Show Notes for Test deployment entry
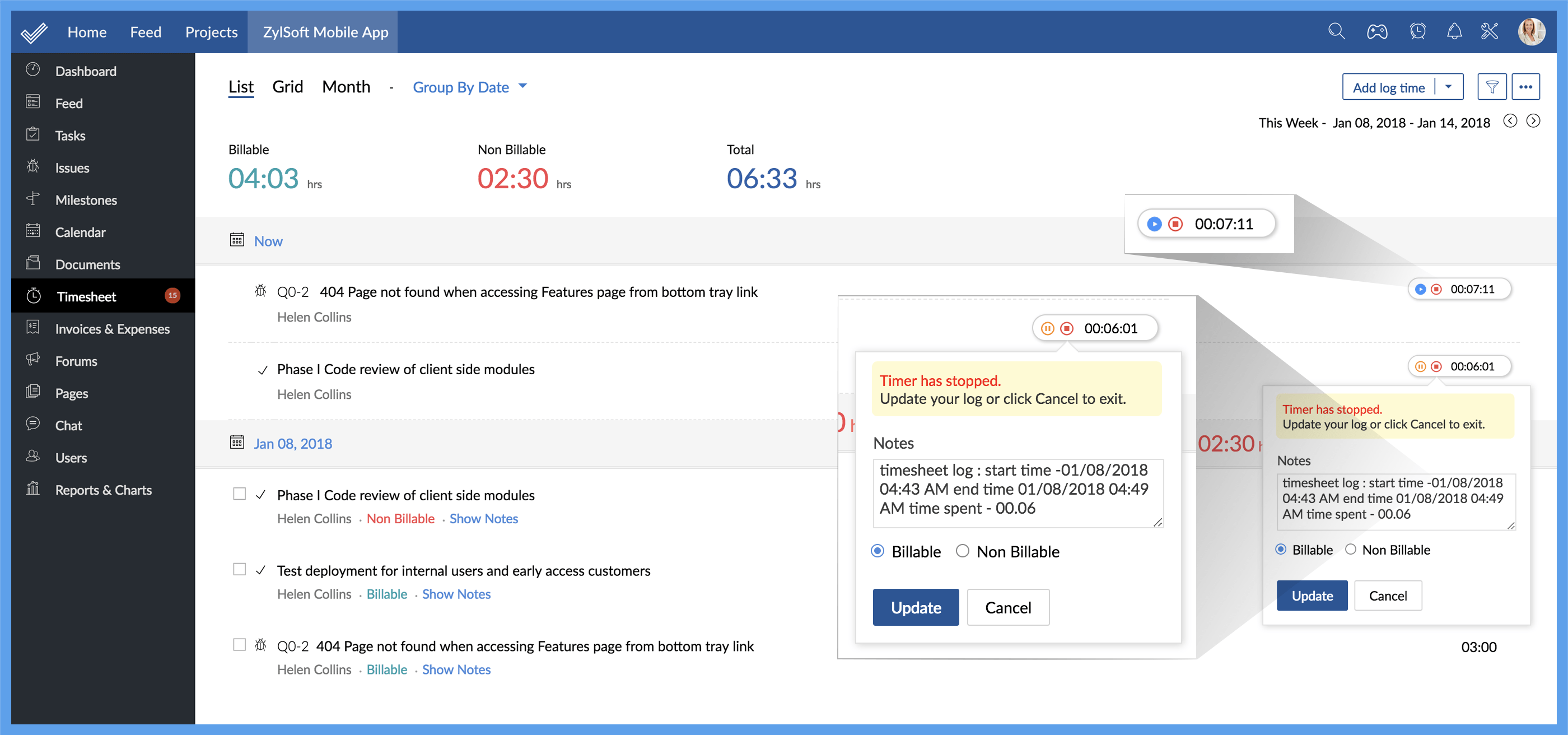Viewport: 1568px width, 735px height. (456, 594)
